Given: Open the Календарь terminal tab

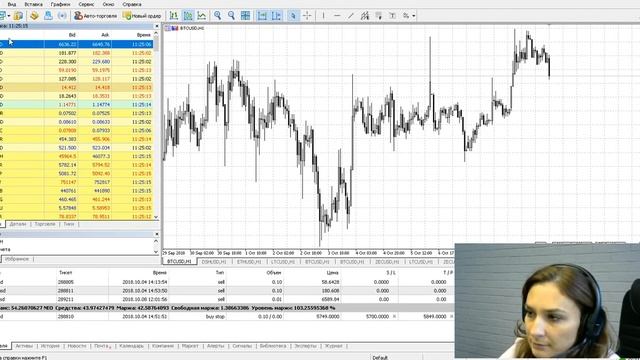Looking at the screenshot, I should tap(131, 346).
